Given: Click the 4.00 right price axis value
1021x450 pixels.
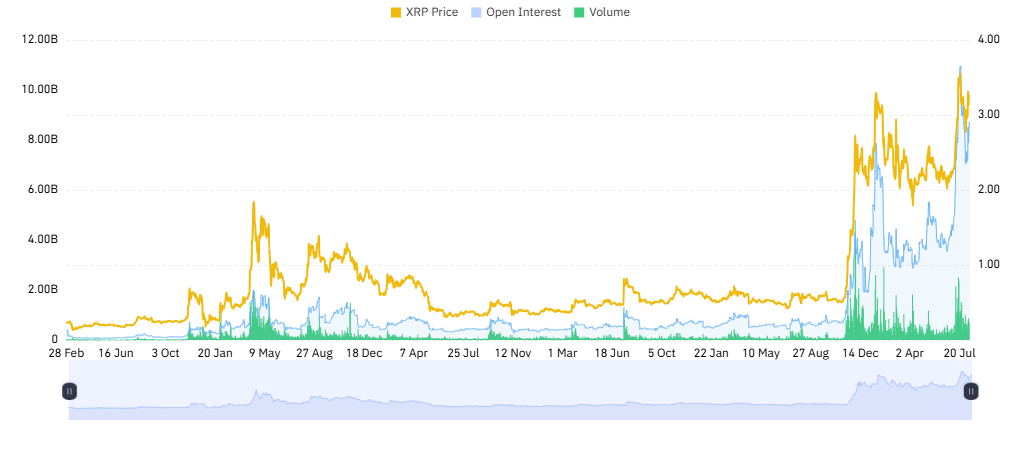Looking at the screenshot, I should tap(988, 40).
